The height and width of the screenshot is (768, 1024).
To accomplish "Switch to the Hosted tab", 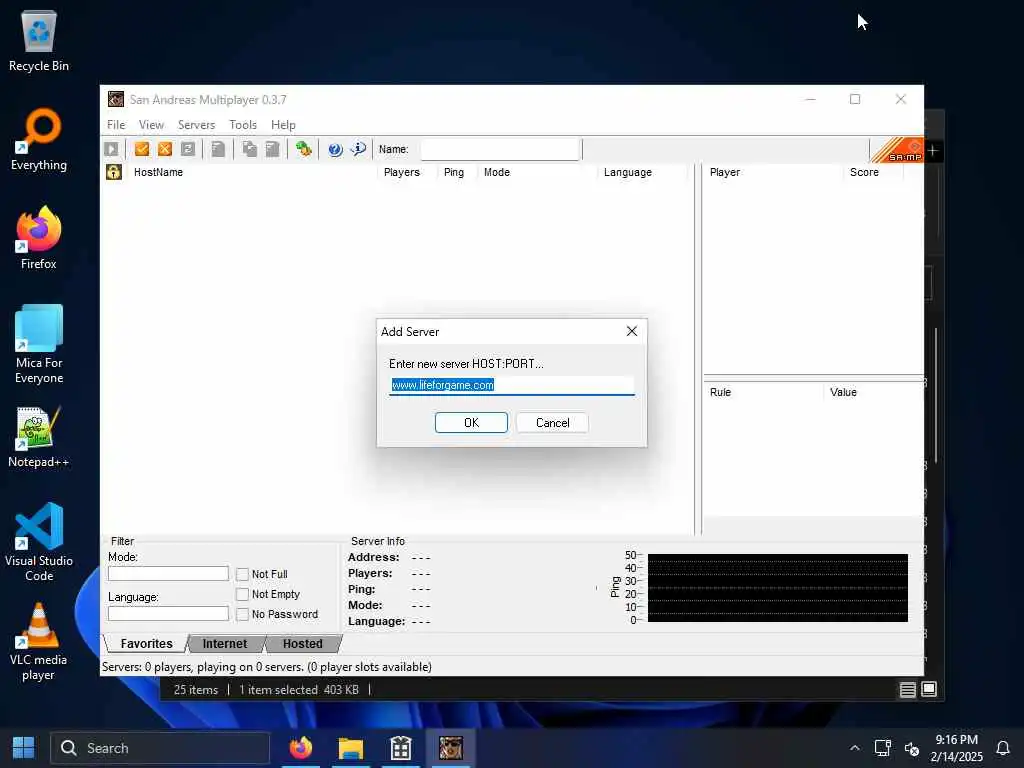I will (x=302, y=644).
